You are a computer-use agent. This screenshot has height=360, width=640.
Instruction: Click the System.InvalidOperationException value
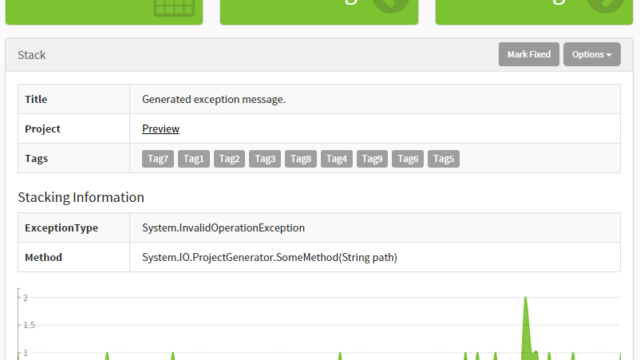[x=223, y=228]
